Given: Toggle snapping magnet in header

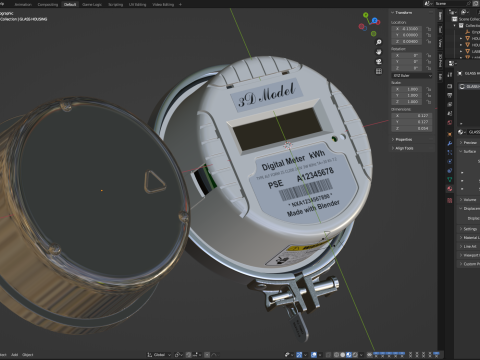Looking at the screenshot, I should pyautogui.click(x=189, y=355).
